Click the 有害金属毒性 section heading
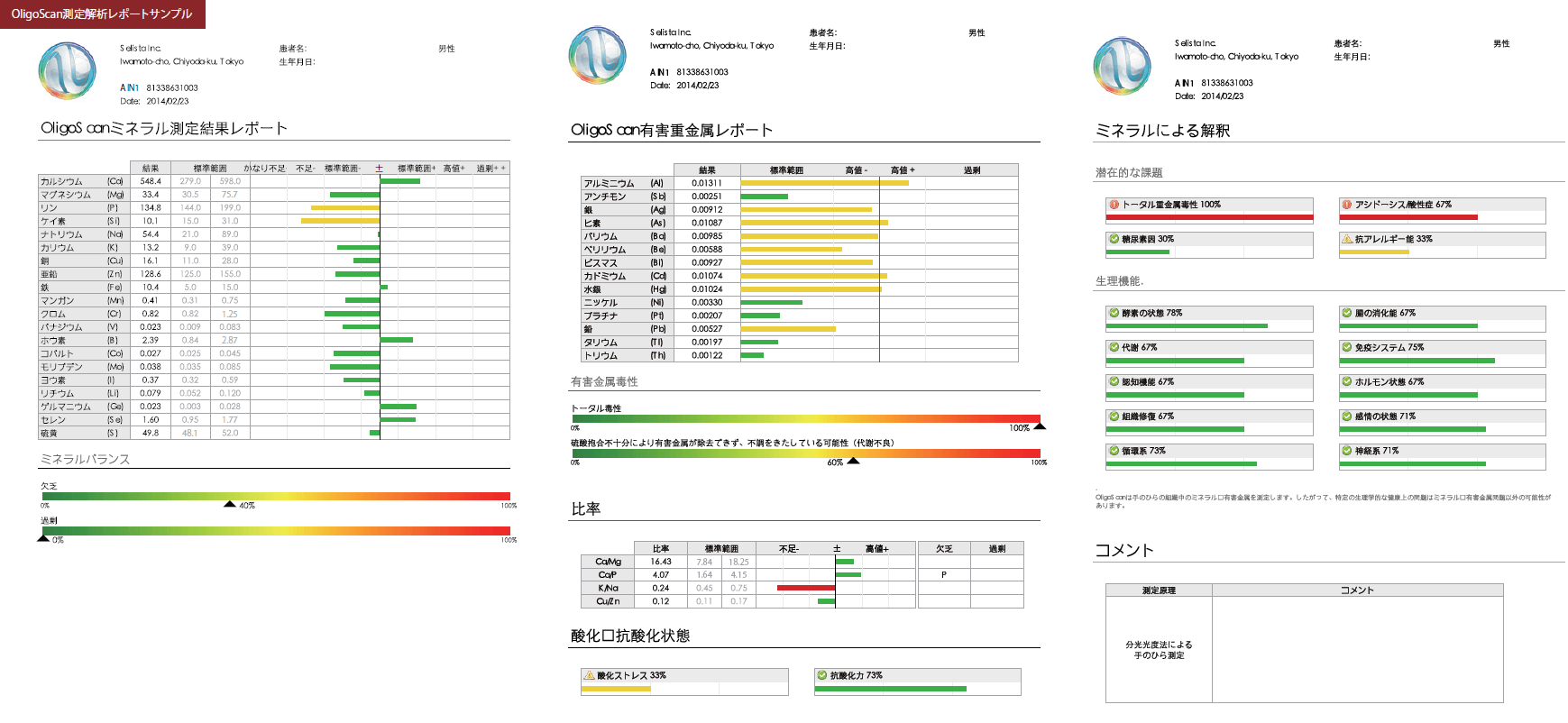Viewport: 1568px width, 723px height. [x=604, y=382]
